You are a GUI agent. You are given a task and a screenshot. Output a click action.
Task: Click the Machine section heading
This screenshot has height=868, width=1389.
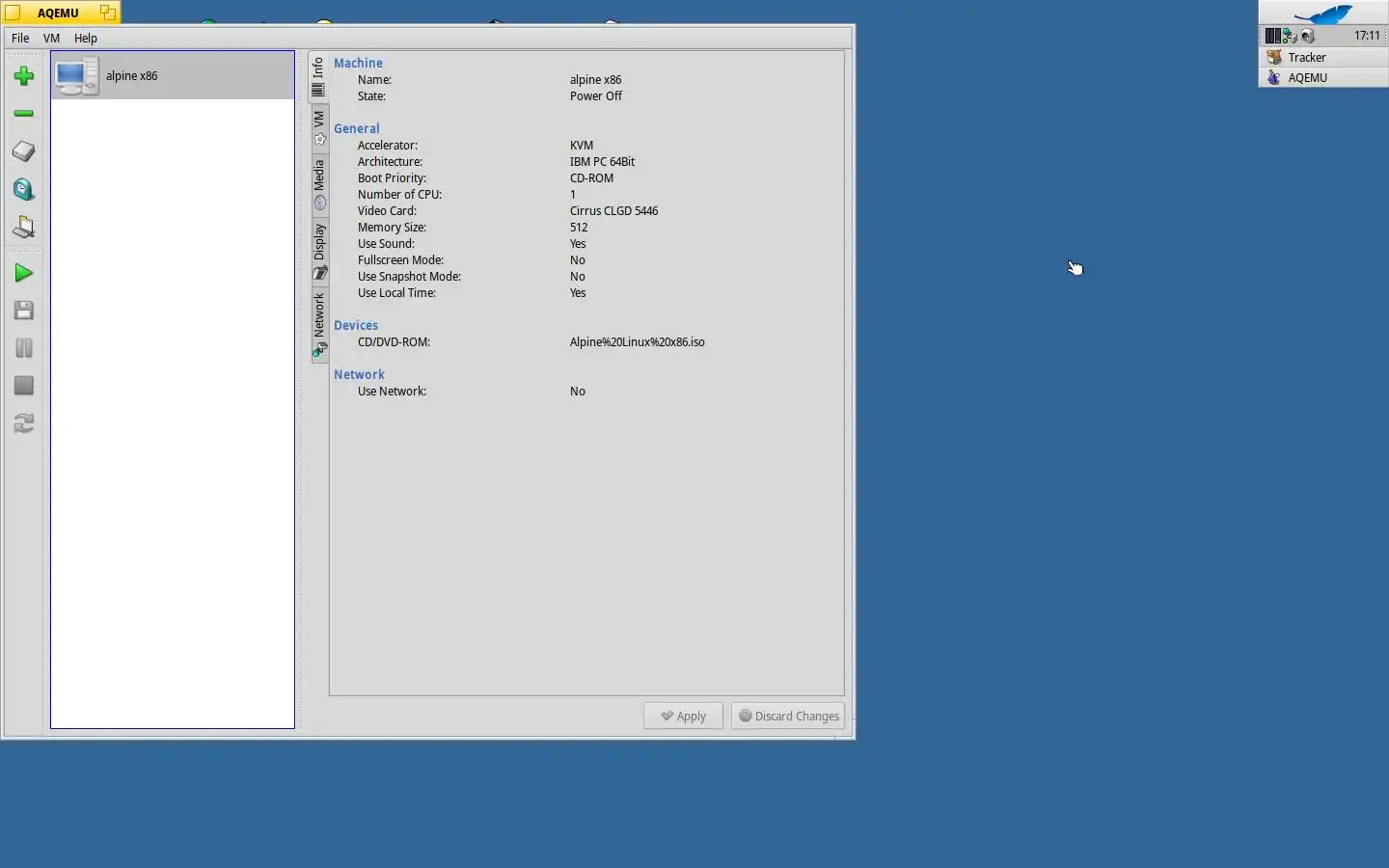[x=358, y=63]
